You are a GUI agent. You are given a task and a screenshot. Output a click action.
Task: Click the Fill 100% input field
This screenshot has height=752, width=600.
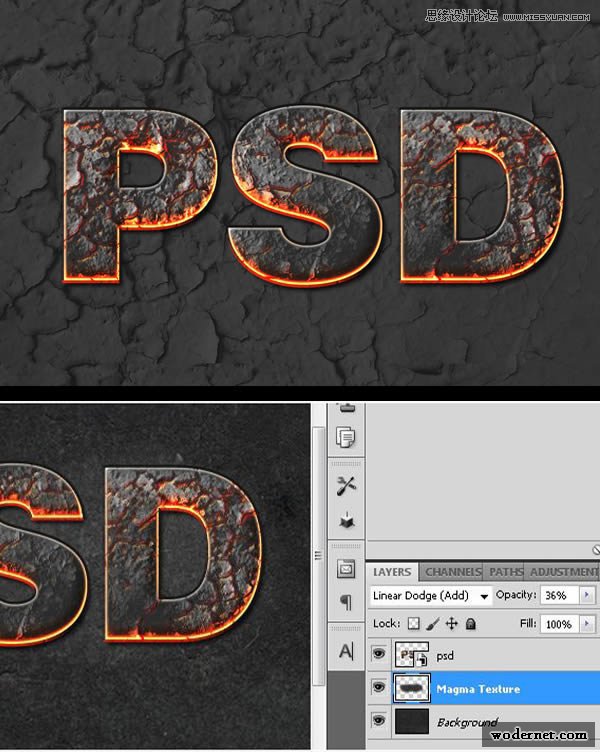(x=560, y=624)
